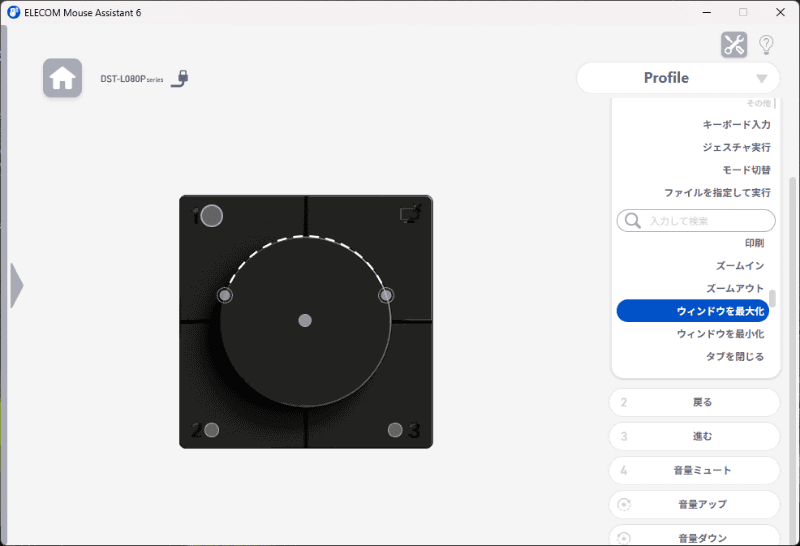Select タブを閉じる from the list
800x546 pixels.
(735, 356)
